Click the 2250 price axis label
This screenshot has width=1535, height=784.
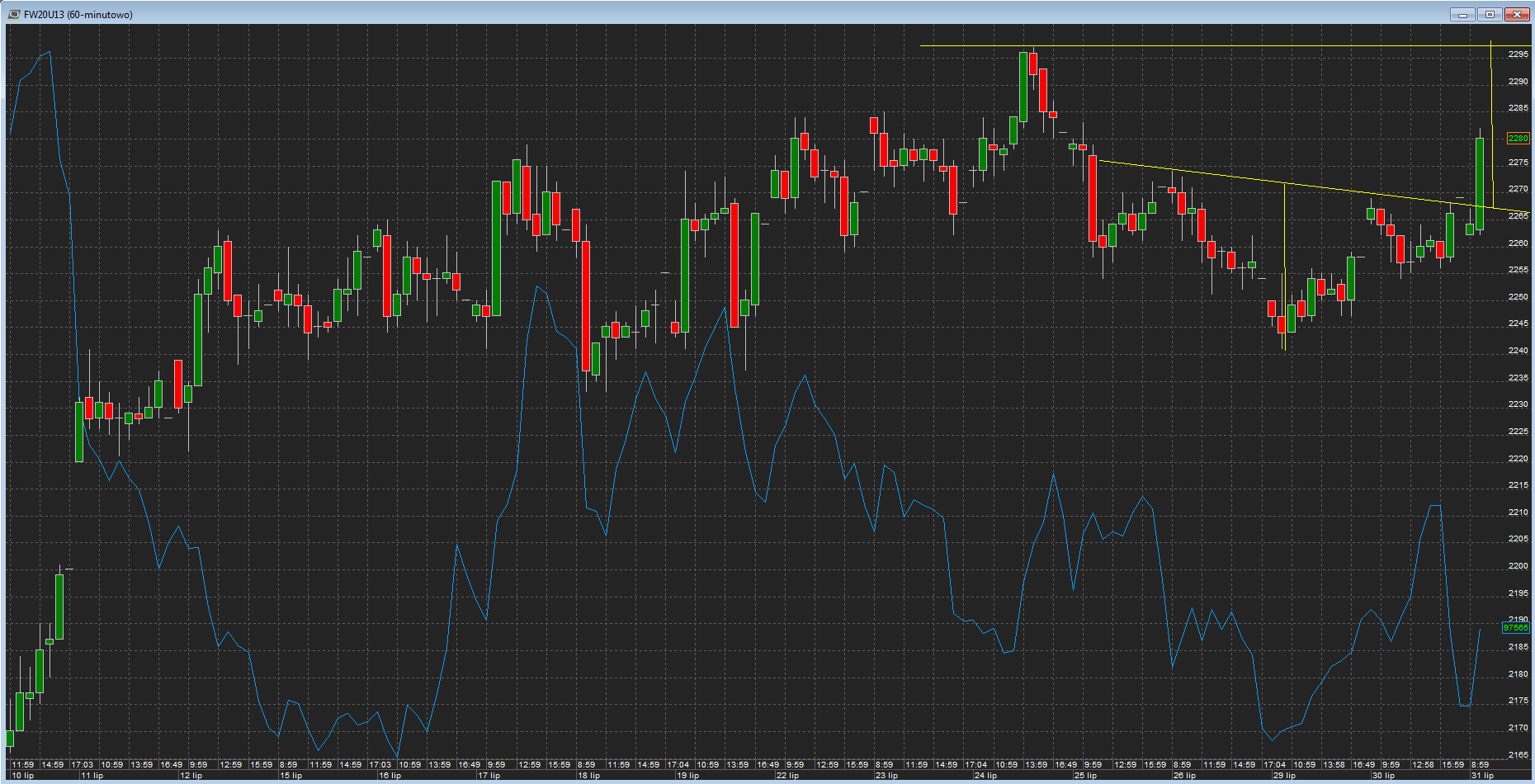point(1518,297)
